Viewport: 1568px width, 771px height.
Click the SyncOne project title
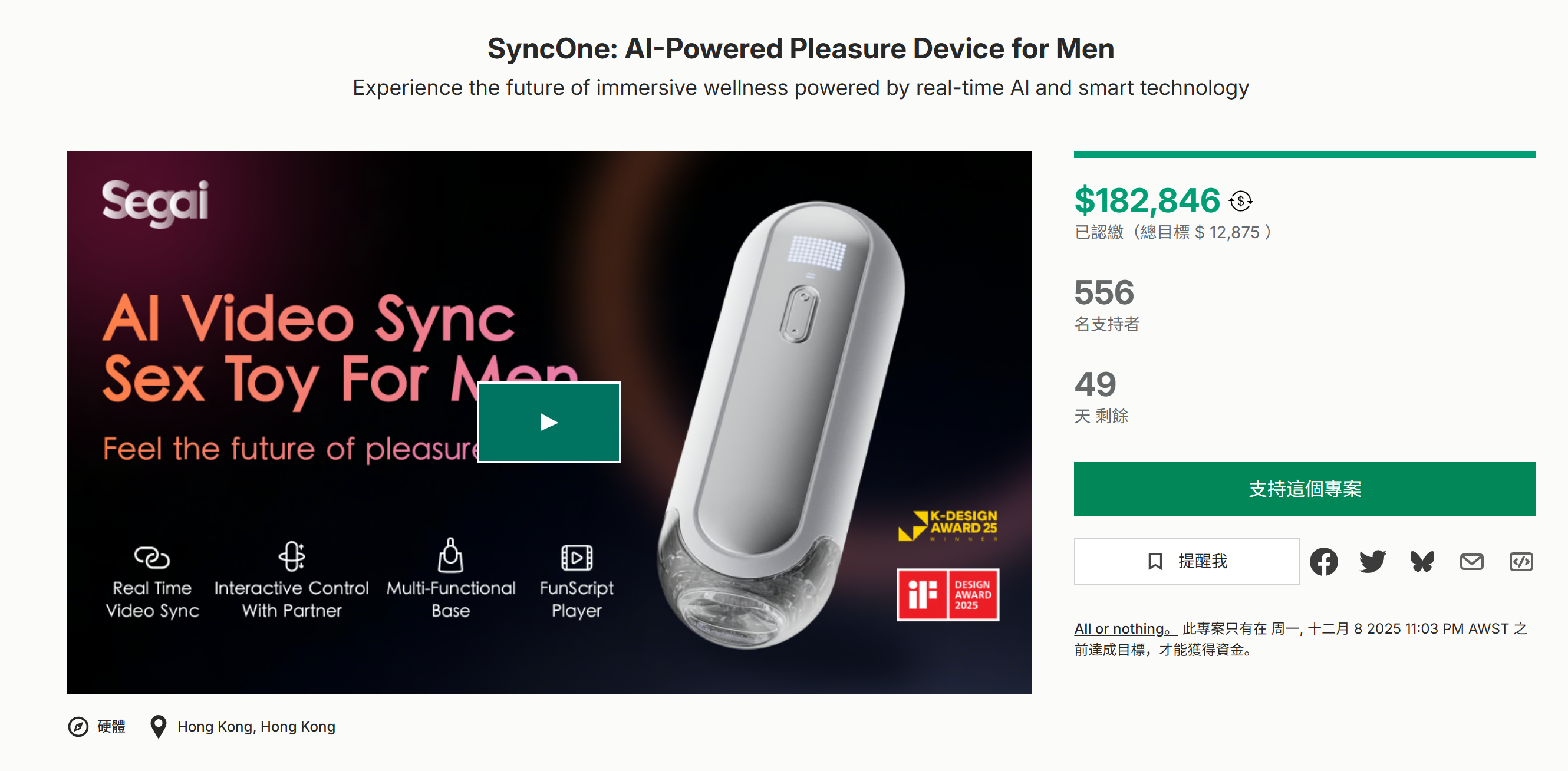[x=801, y=49]
